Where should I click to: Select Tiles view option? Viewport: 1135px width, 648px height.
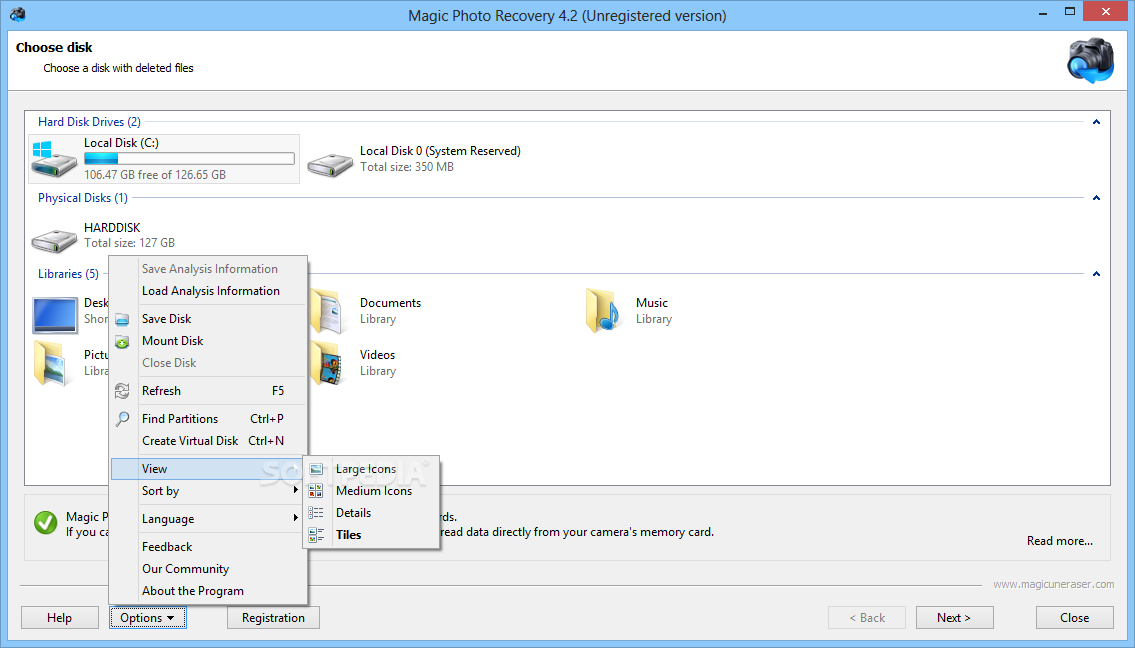coord(371,535)
